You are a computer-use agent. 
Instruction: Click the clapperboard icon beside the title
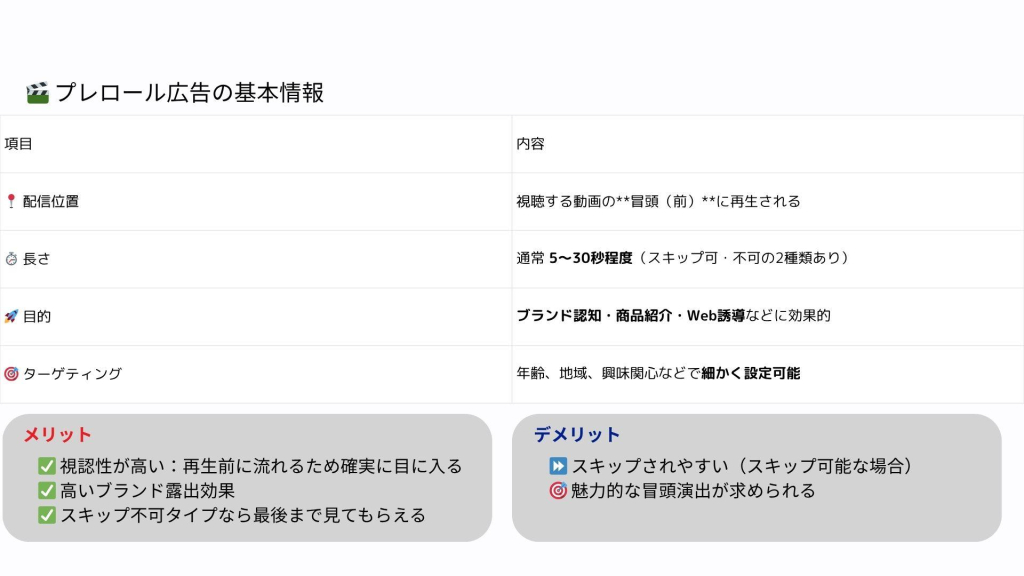[37, 93]
